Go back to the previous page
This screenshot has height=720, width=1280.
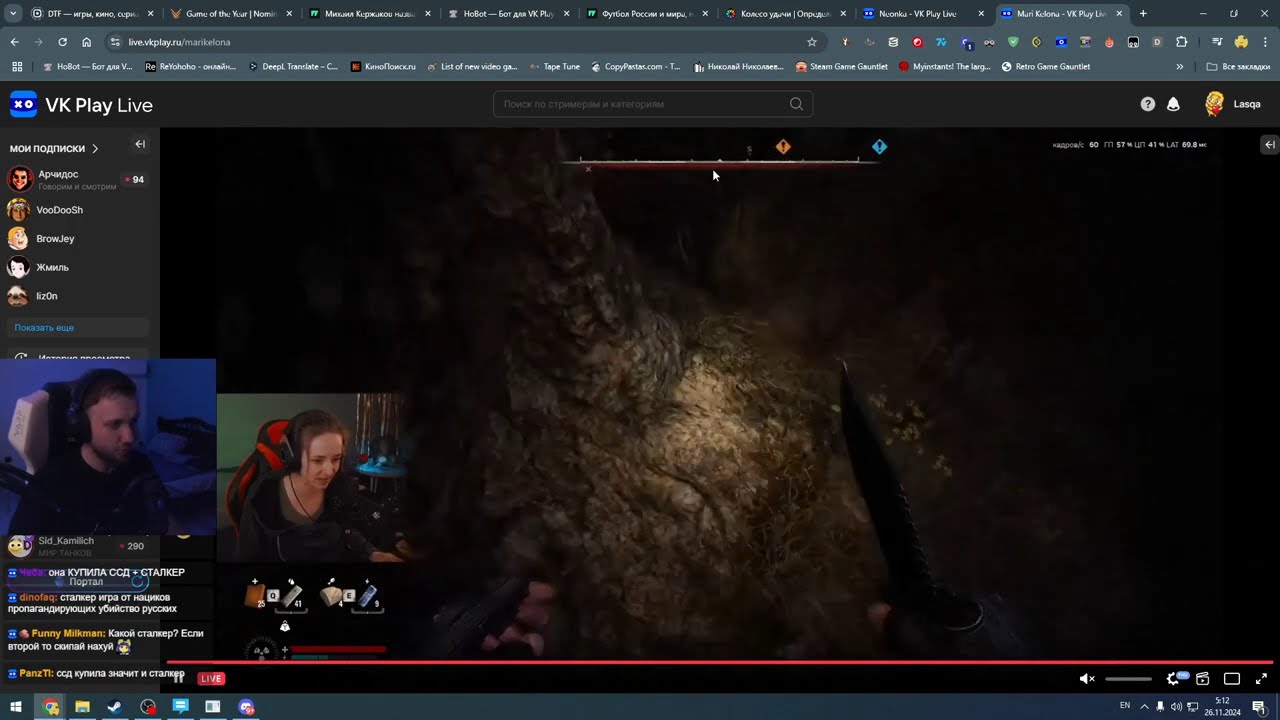[14, 42]
